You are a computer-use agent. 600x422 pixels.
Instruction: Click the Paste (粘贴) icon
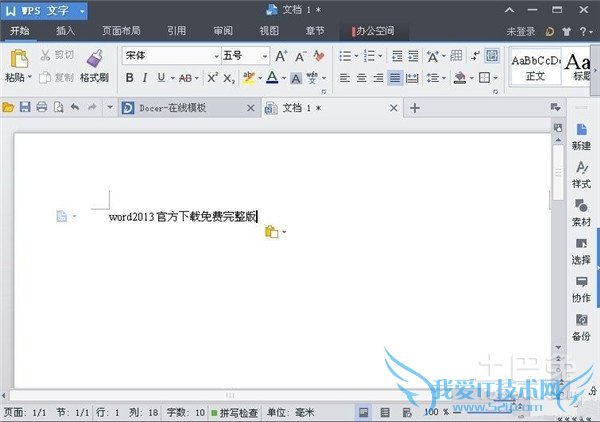[x=19, y=59]
